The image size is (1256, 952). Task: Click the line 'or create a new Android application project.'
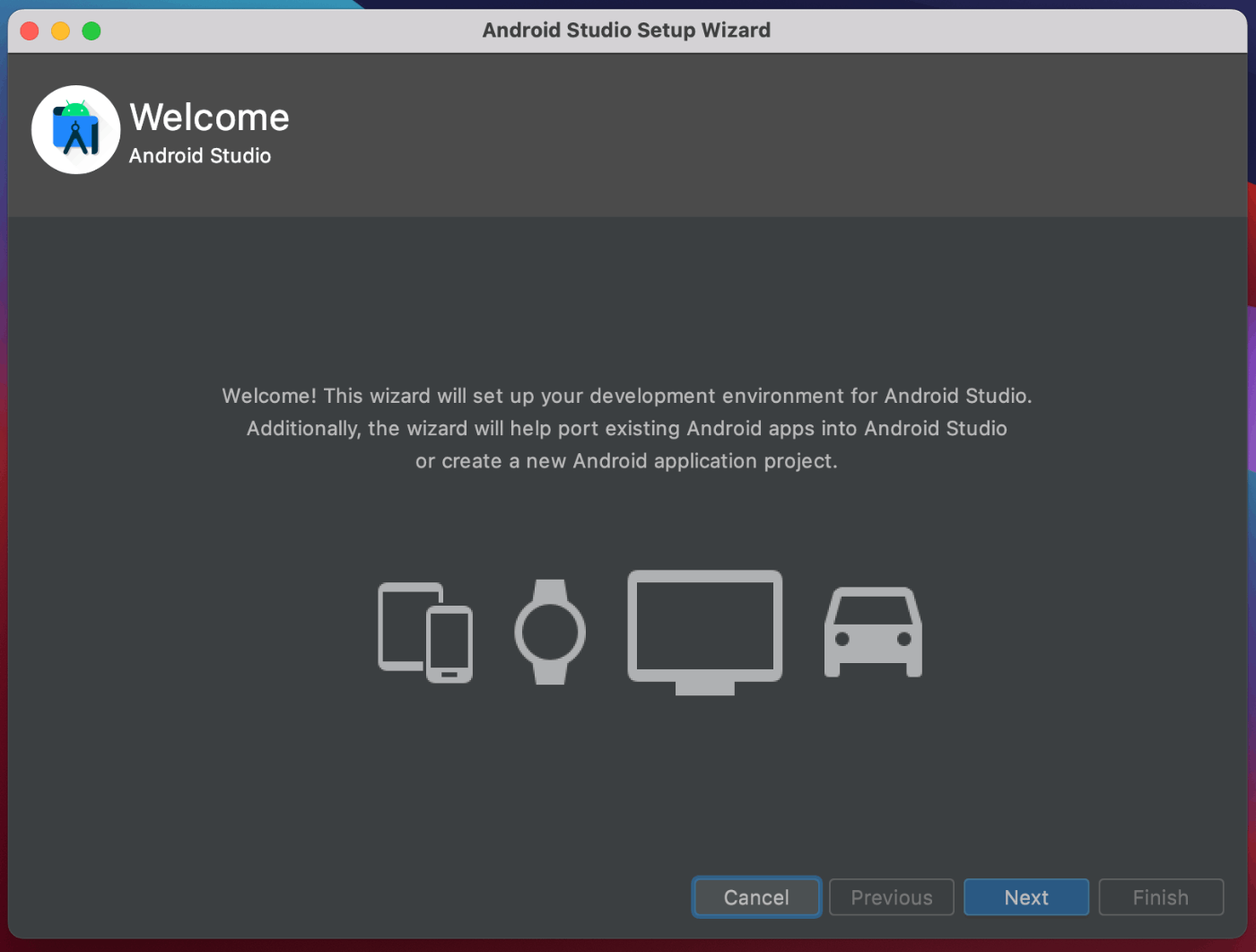[x=626, y=461]
